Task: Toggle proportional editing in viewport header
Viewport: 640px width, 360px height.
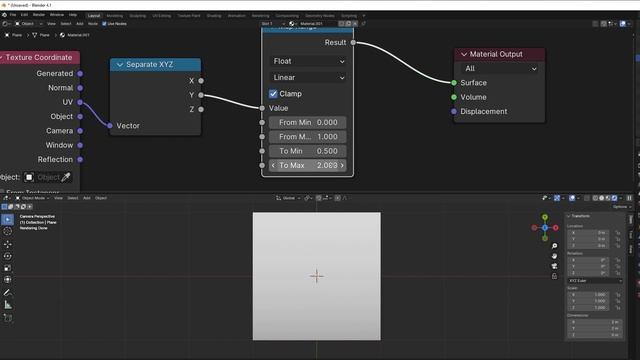Action: click(x=338, y=198)
